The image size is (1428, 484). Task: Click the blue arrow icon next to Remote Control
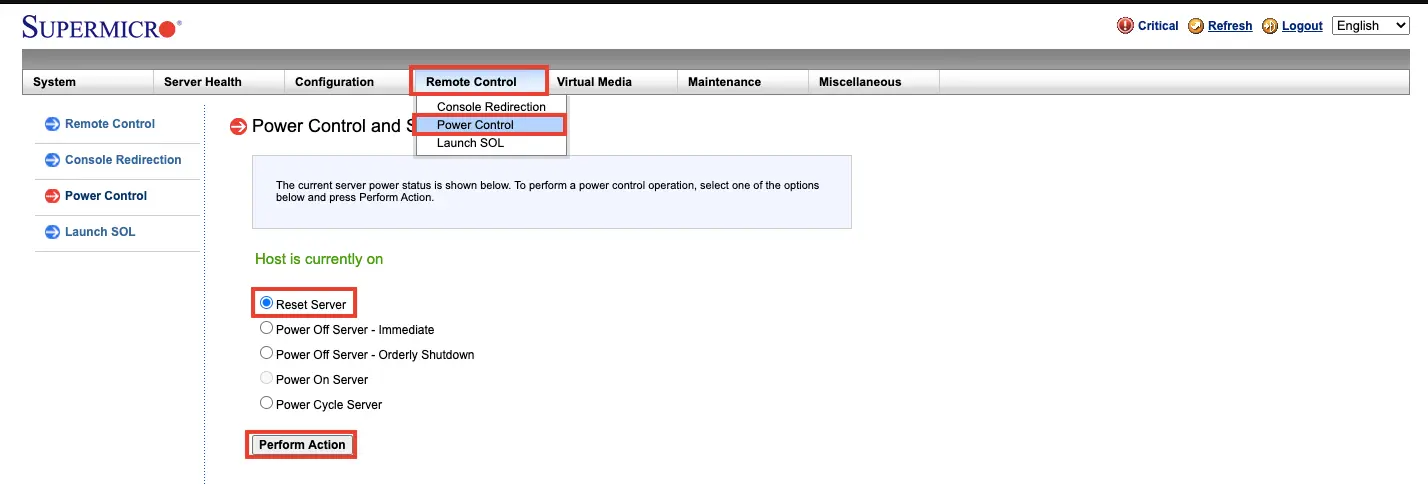(x=52, y=124)
